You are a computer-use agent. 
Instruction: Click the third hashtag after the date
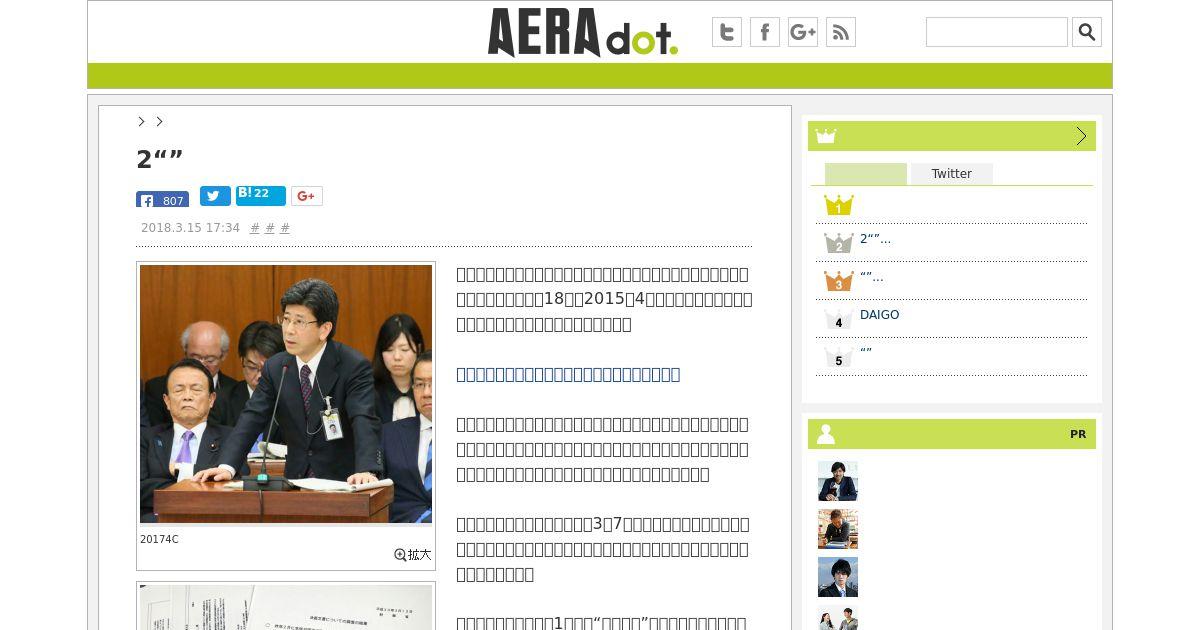(x=285, y=228)
